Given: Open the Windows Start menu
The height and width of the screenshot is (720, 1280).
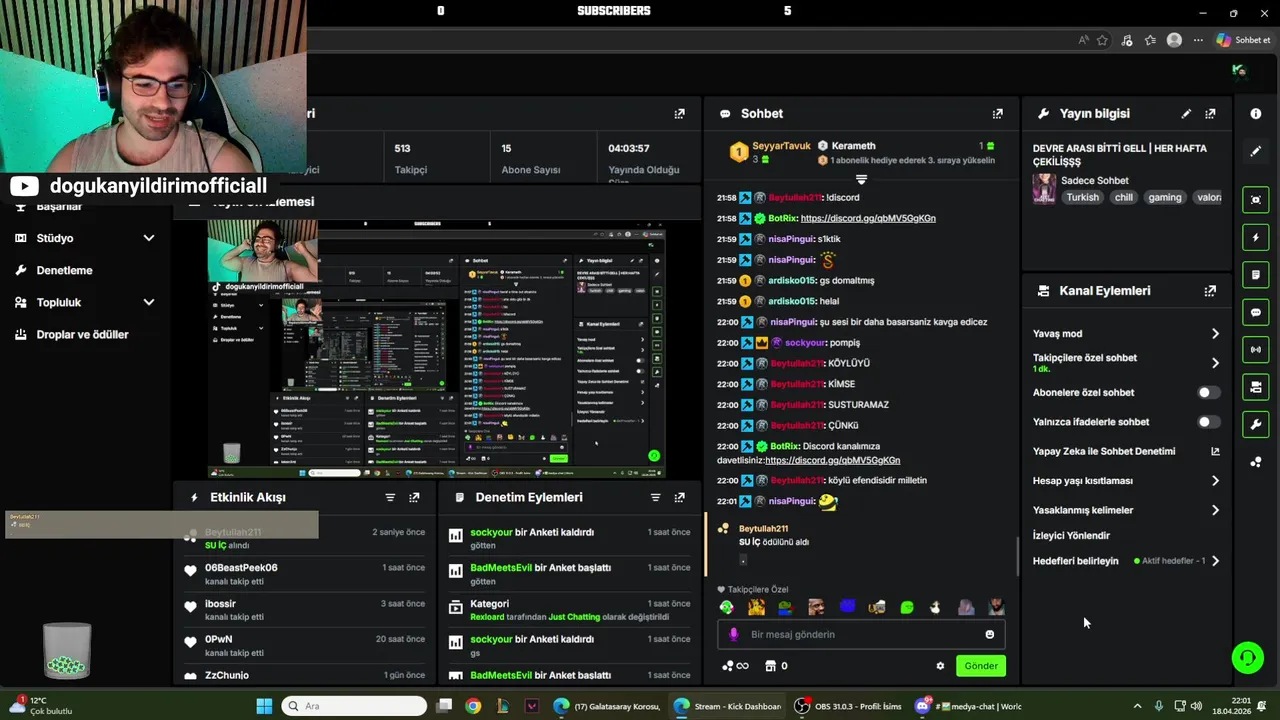Looking at the screenshot, I should 264,706.
